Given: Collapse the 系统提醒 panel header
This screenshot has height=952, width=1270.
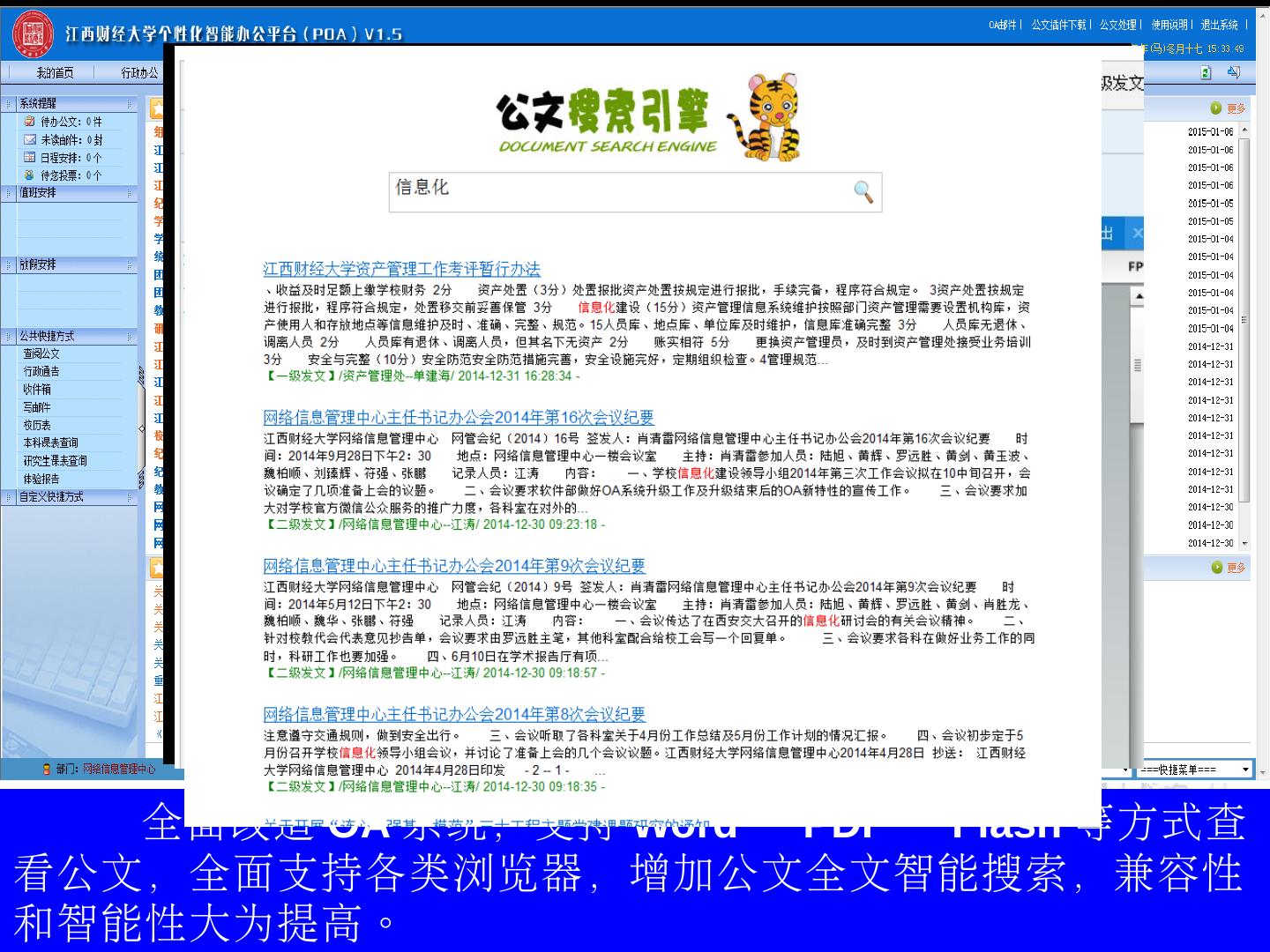Looking at the screenshot, I should tap(69, 104).
